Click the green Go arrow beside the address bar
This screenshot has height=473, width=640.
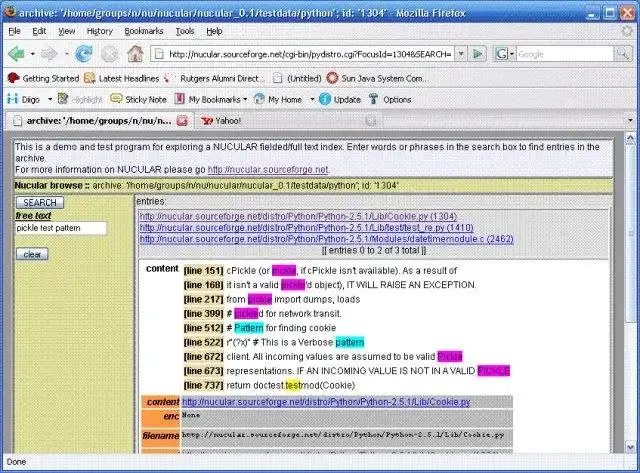pyautogui.click(x=478, y=54)
